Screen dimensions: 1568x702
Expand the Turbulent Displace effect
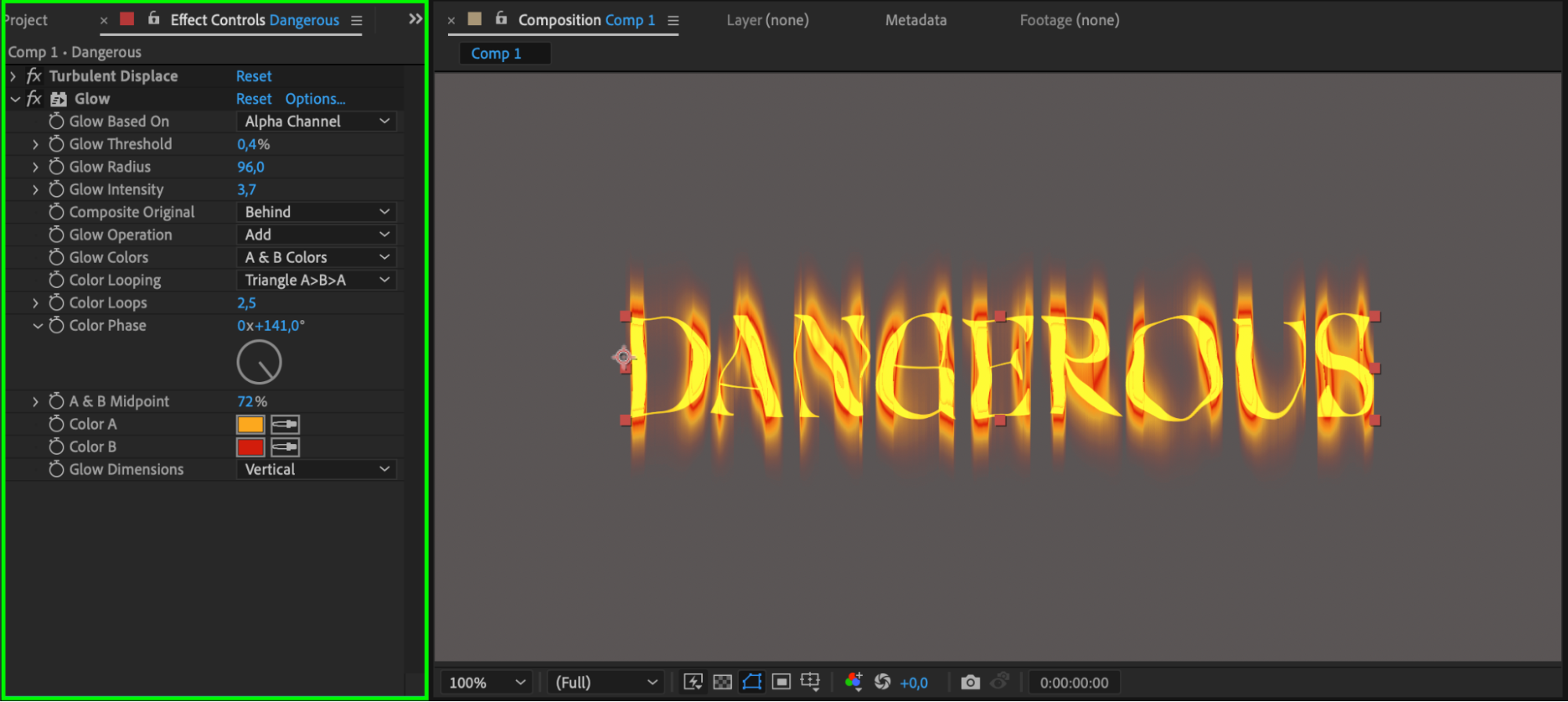click(13, 76)
